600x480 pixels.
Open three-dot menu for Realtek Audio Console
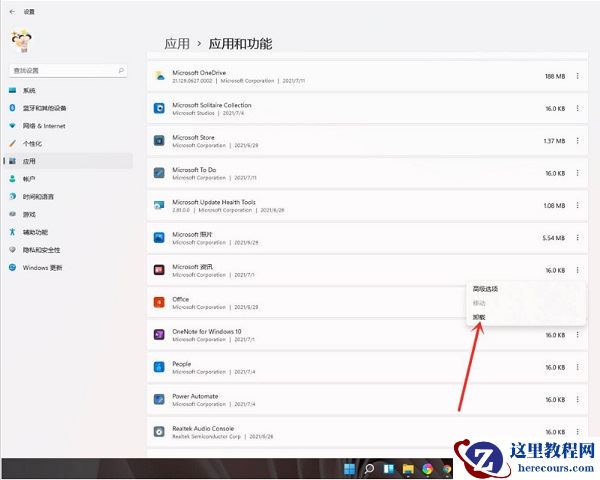pyautogui.click(x=577, y=432)
